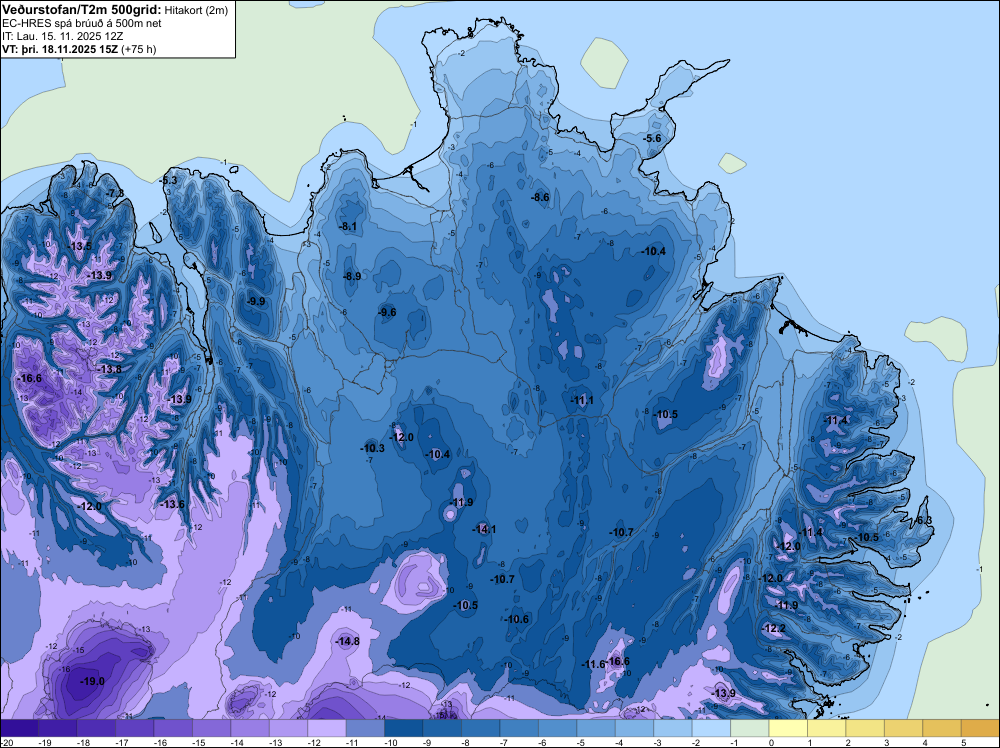Click the legend color swatch labeled -10
This screenshot has width=1000, height=748.
[404, 728]
